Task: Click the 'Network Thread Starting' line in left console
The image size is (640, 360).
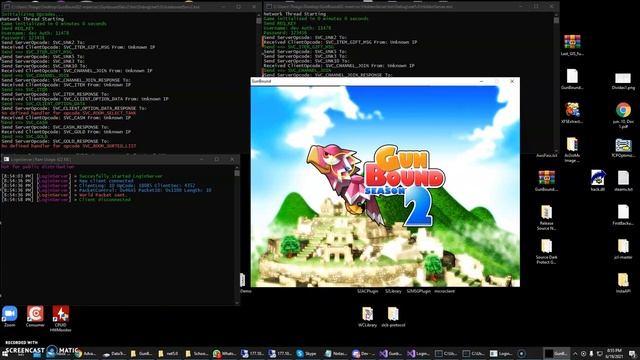Action: (x=32, y=19)
